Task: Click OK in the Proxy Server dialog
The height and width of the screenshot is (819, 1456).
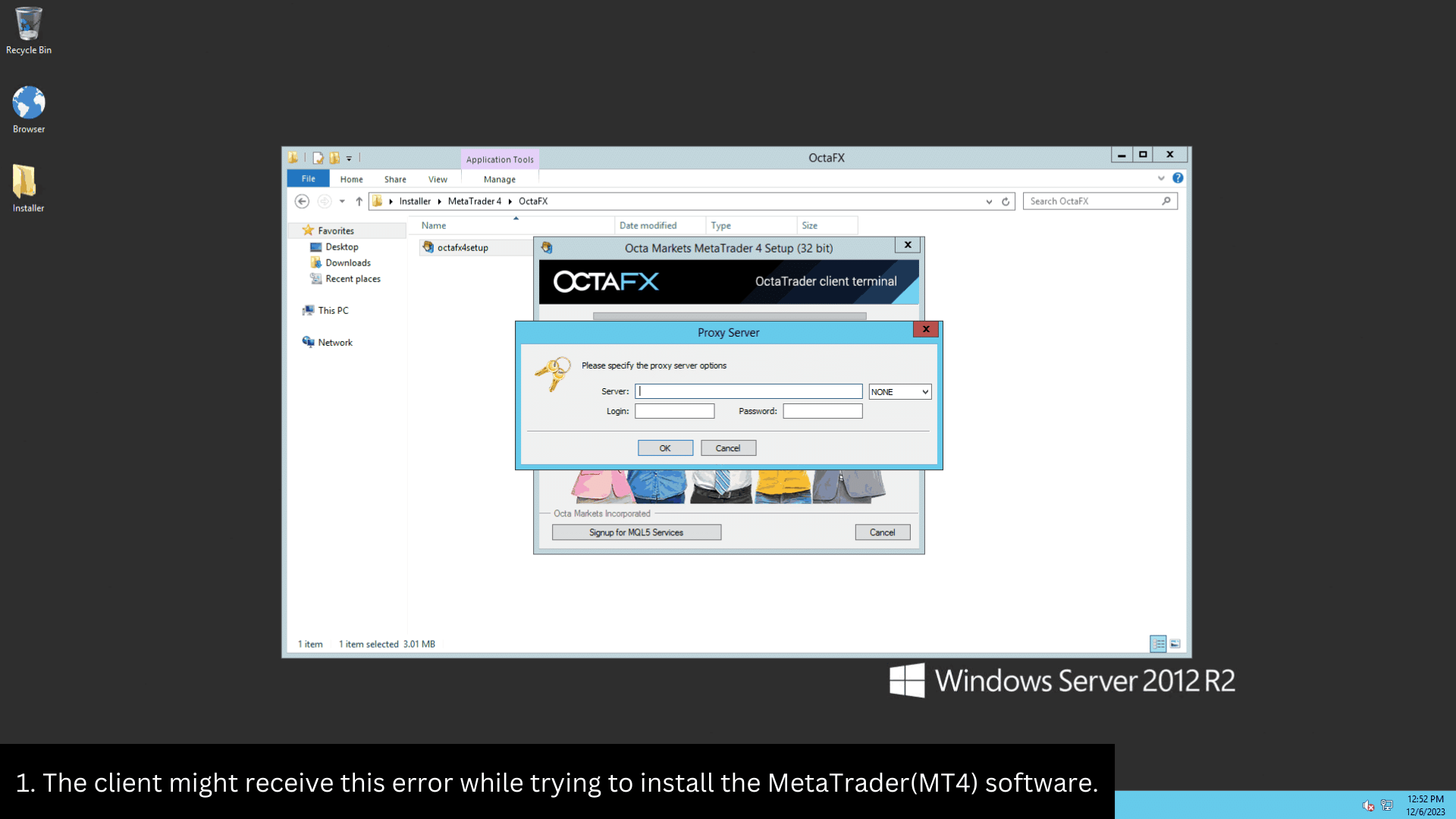Action: (665, 448)
